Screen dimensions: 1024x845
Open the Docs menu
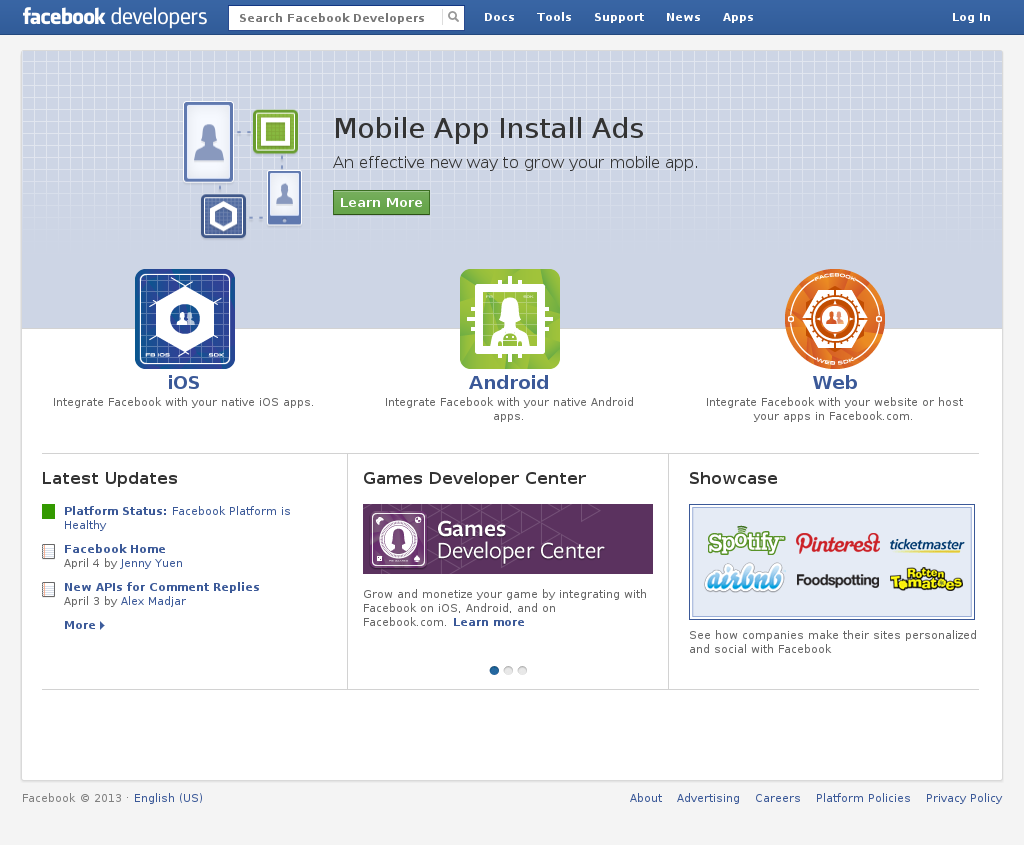tap(499, 17)
